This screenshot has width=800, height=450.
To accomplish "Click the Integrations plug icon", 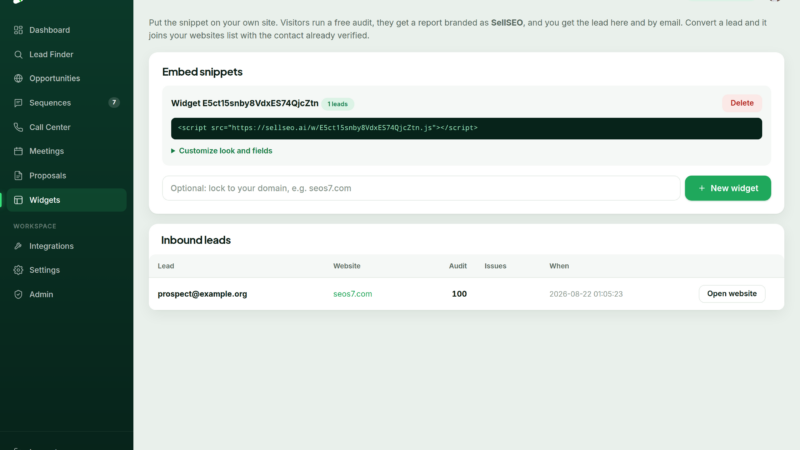I will pyautogui.click(x=18, y=246).
